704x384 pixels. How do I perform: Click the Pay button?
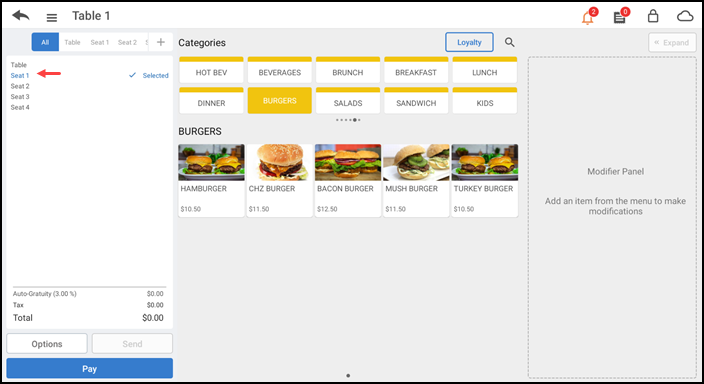click(x=89, y=368)
